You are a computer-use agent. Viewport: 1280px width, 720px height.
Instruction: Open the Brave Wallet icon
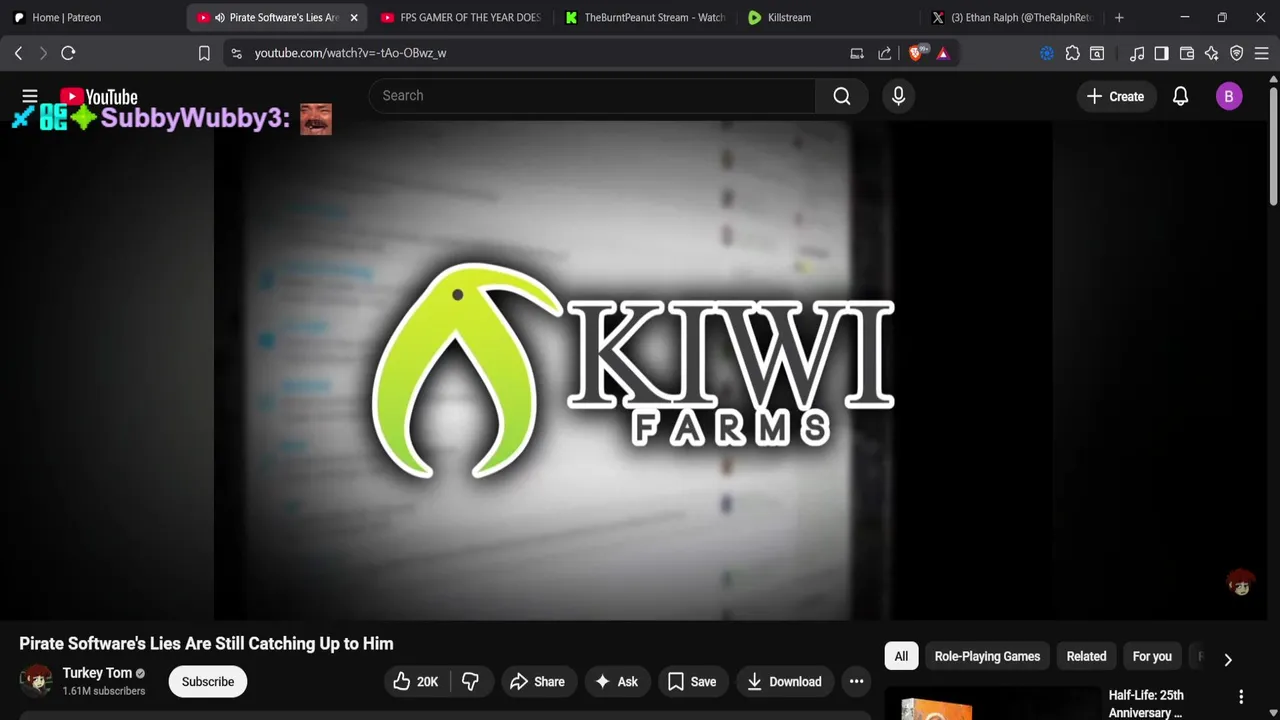coord(1187,53)
